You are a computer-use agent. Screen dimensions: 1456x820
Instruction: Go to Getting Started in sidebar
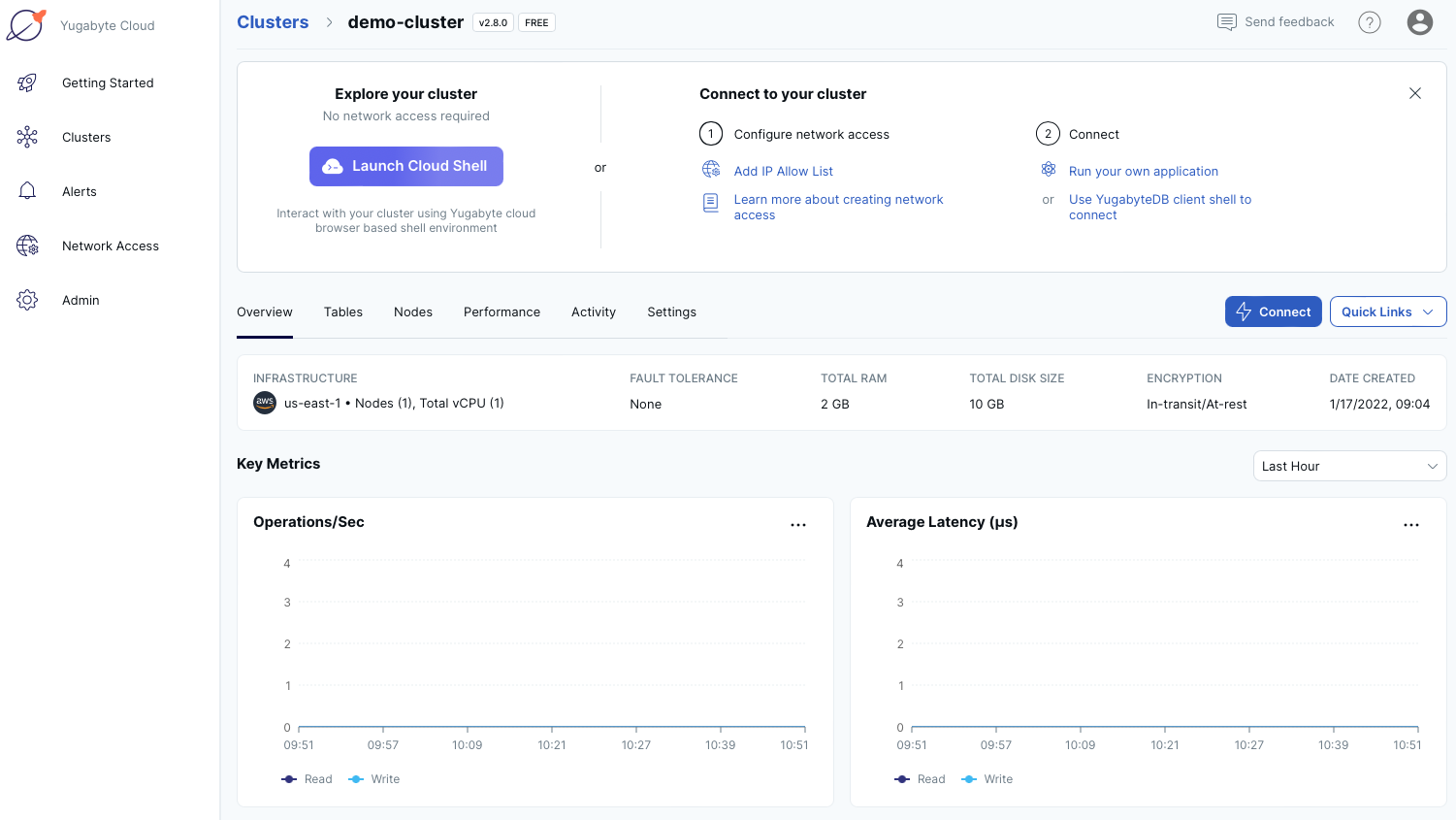pos(108,82)
